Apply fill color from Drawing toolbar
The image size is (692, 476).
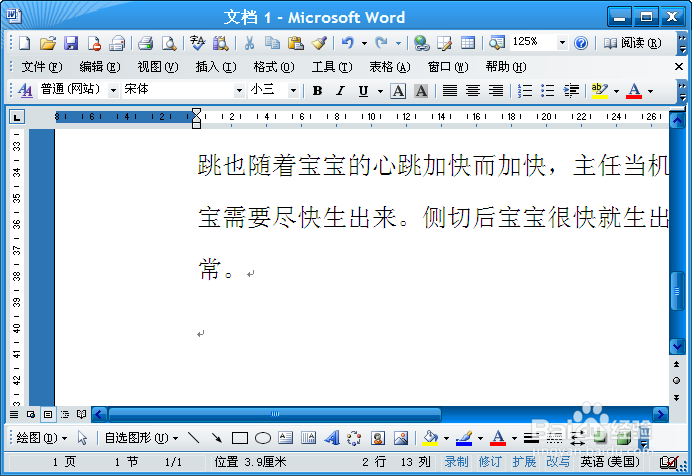click(430, 438)
